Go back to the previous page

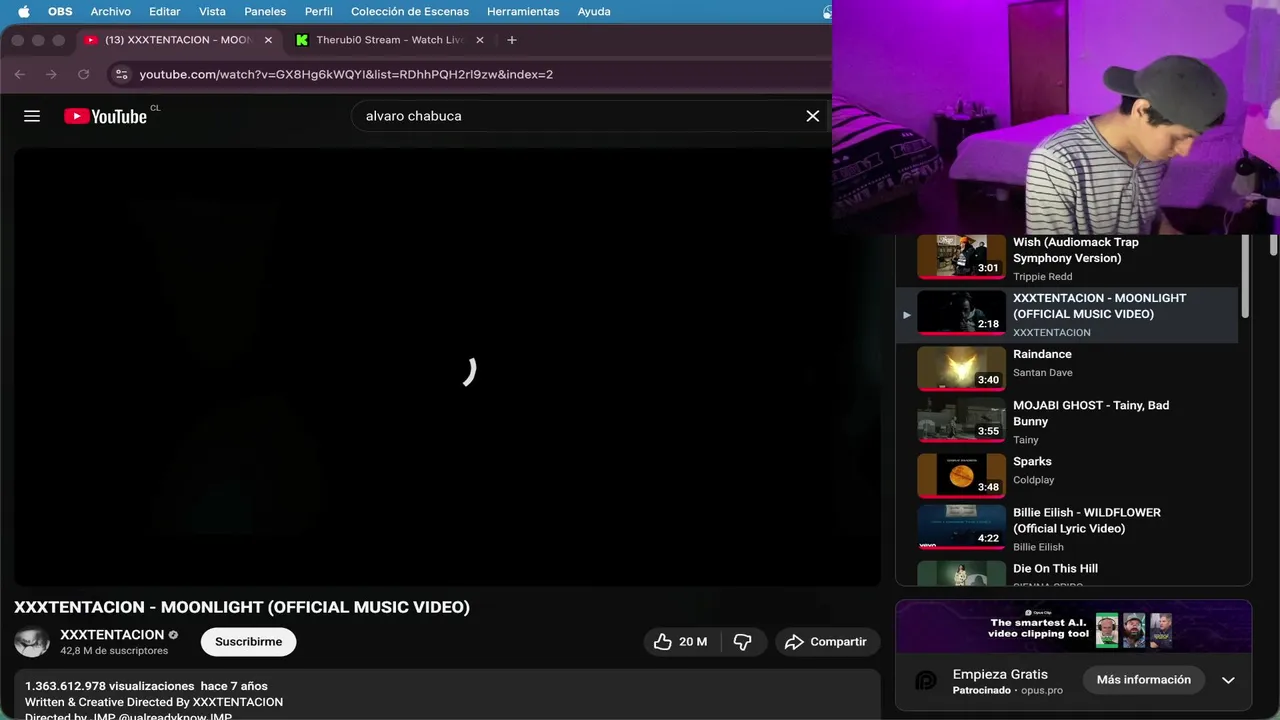tap(20, 74)
